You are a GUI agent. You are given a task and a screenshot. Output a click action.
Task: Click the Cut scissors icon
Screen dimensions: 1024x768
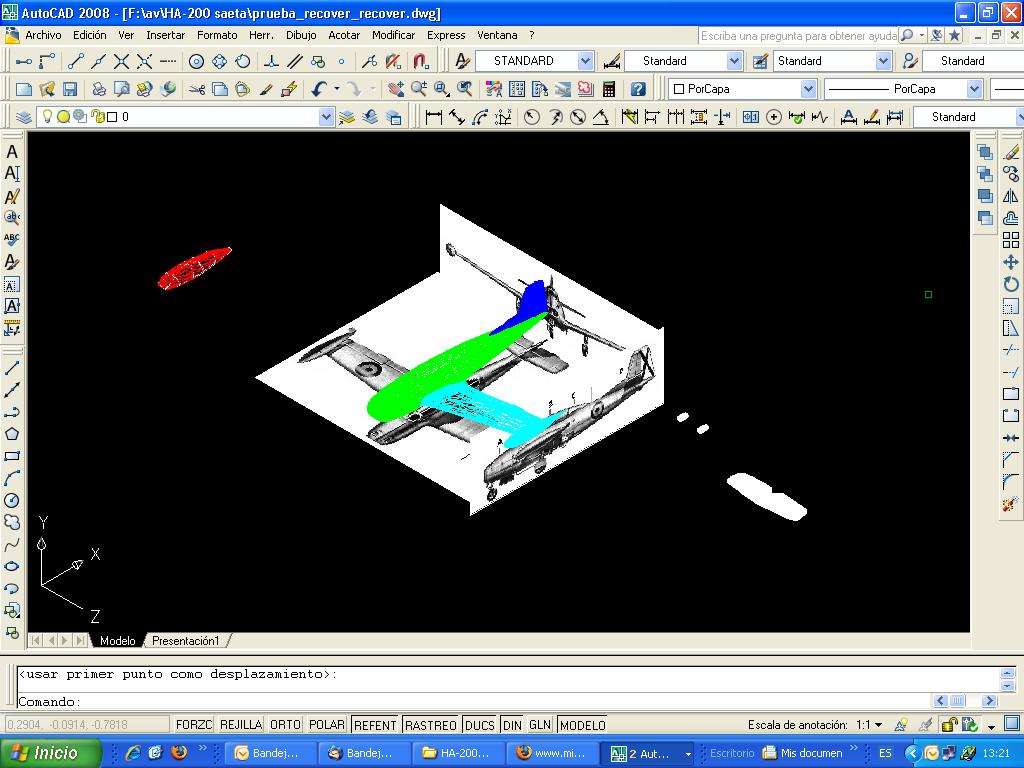pos(196,89)
